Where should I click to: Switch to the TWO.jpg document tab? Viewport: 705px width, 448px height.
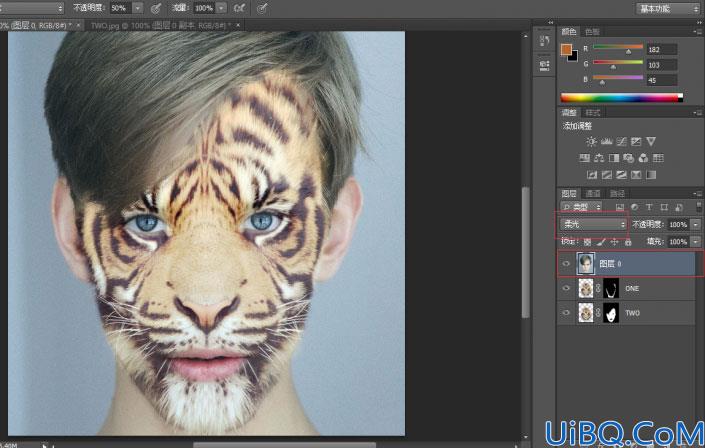[x=161, y=25]
